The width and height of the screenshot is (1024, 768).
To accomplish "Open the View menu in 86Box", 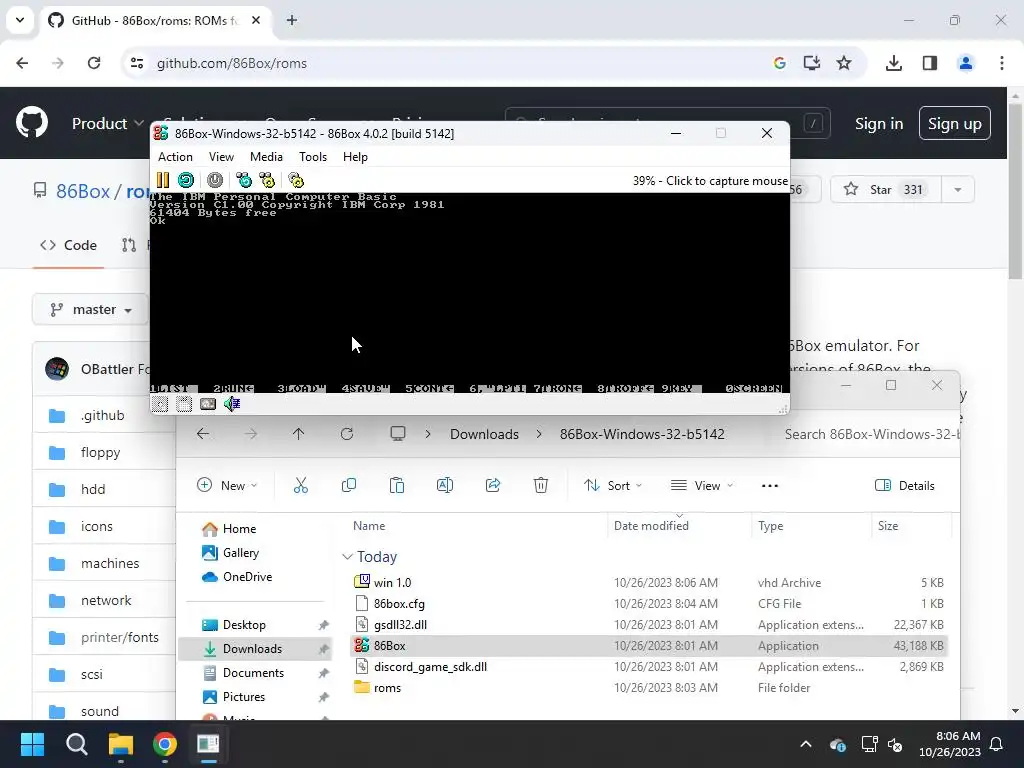I will pos(221,157).
